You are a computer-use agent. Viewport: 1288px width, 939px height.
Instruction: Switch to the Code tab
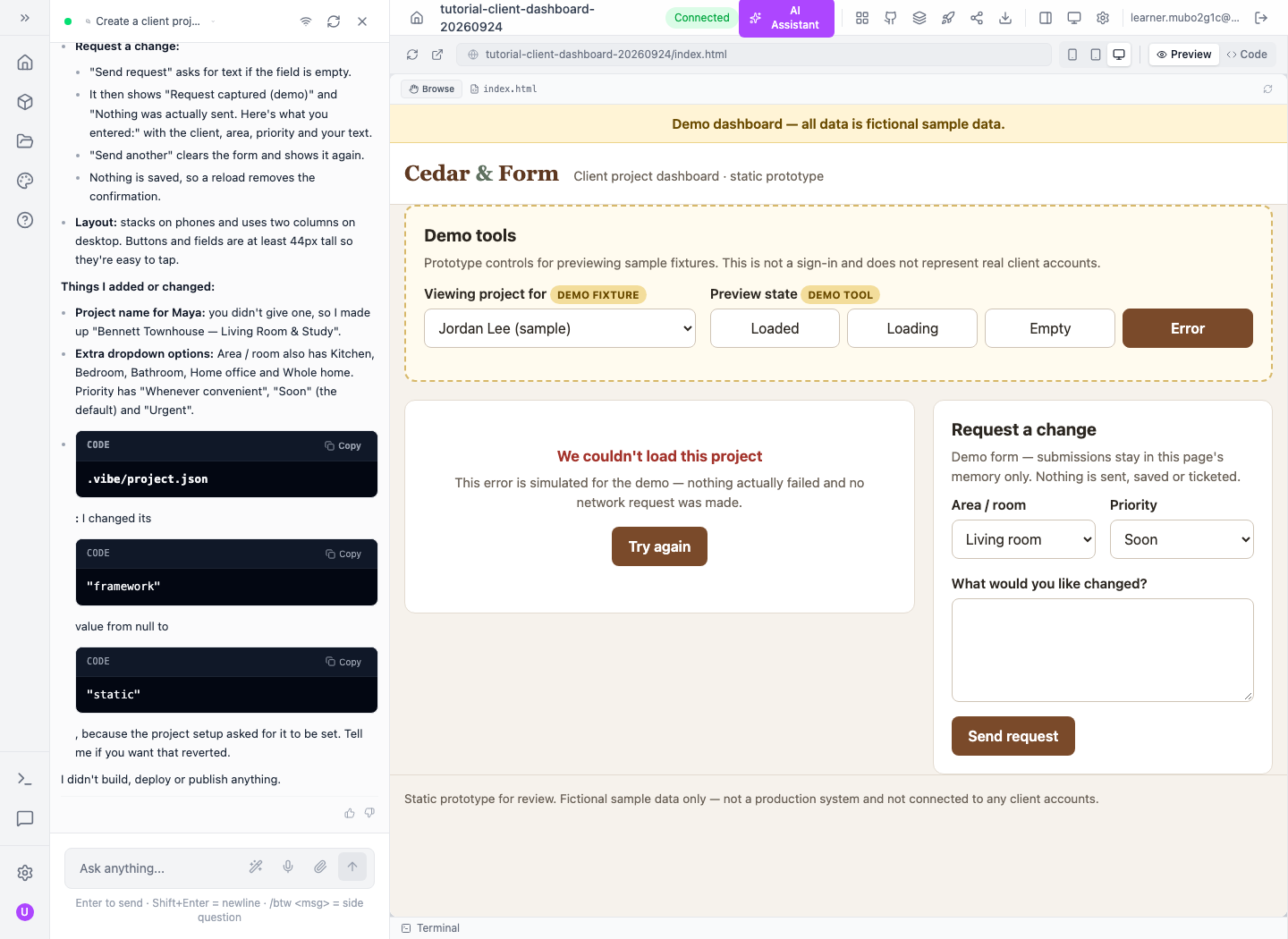[1247, 55]
